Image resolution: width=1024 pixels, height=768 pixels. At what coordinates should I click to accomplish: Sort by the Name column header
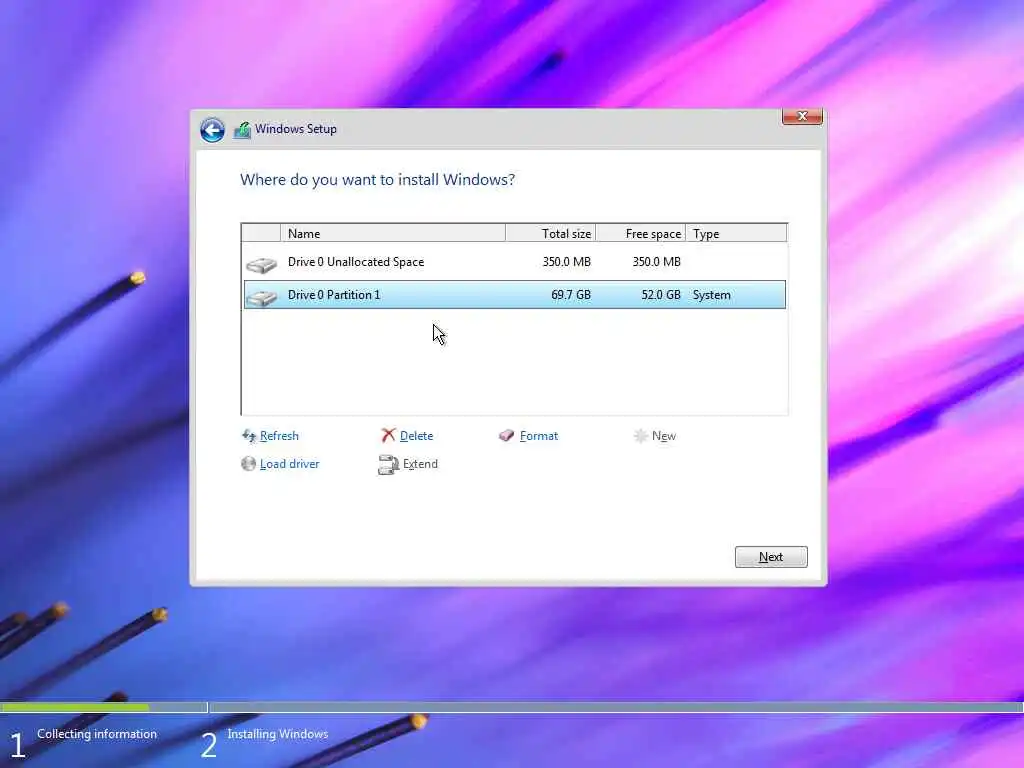(x=392, y=233)
